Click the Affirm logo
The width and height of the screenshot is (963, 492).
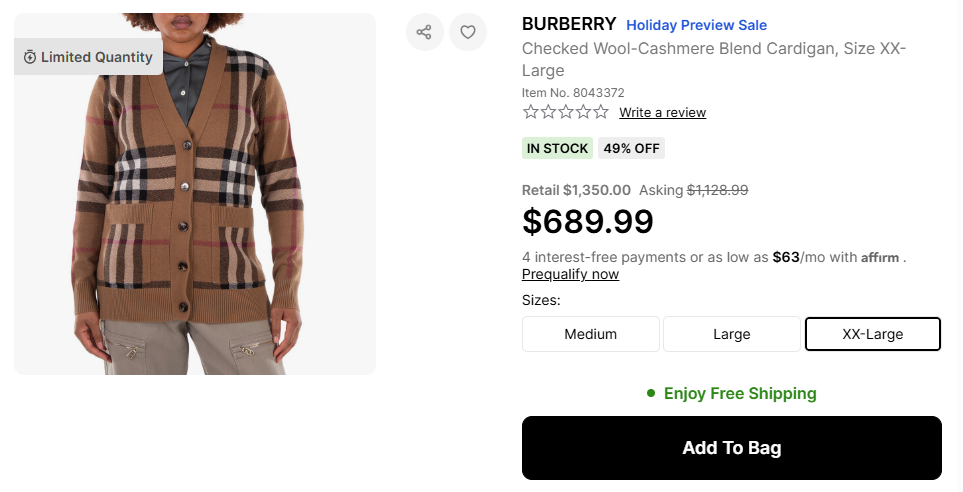click(x=880, y=257)
